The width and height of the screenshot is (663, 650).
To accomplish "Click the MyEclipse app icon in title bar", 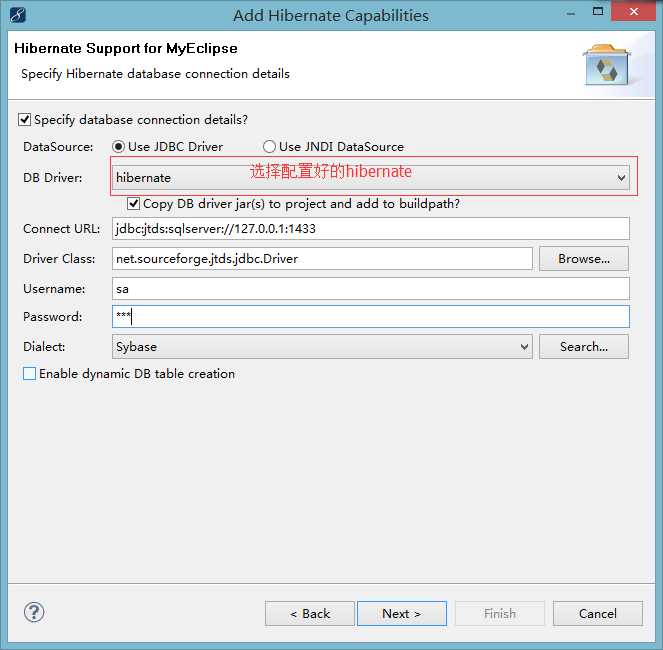I will click(18, 15).
